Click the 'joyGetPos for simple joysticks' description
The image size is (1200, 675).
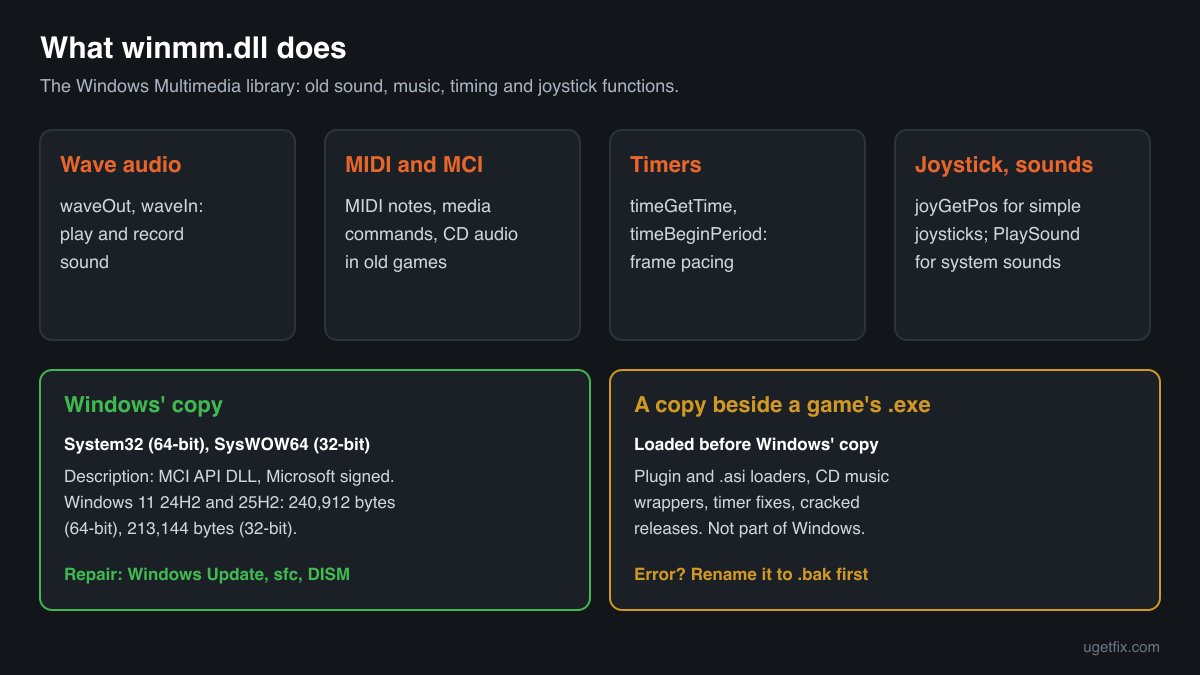point(998,234)
